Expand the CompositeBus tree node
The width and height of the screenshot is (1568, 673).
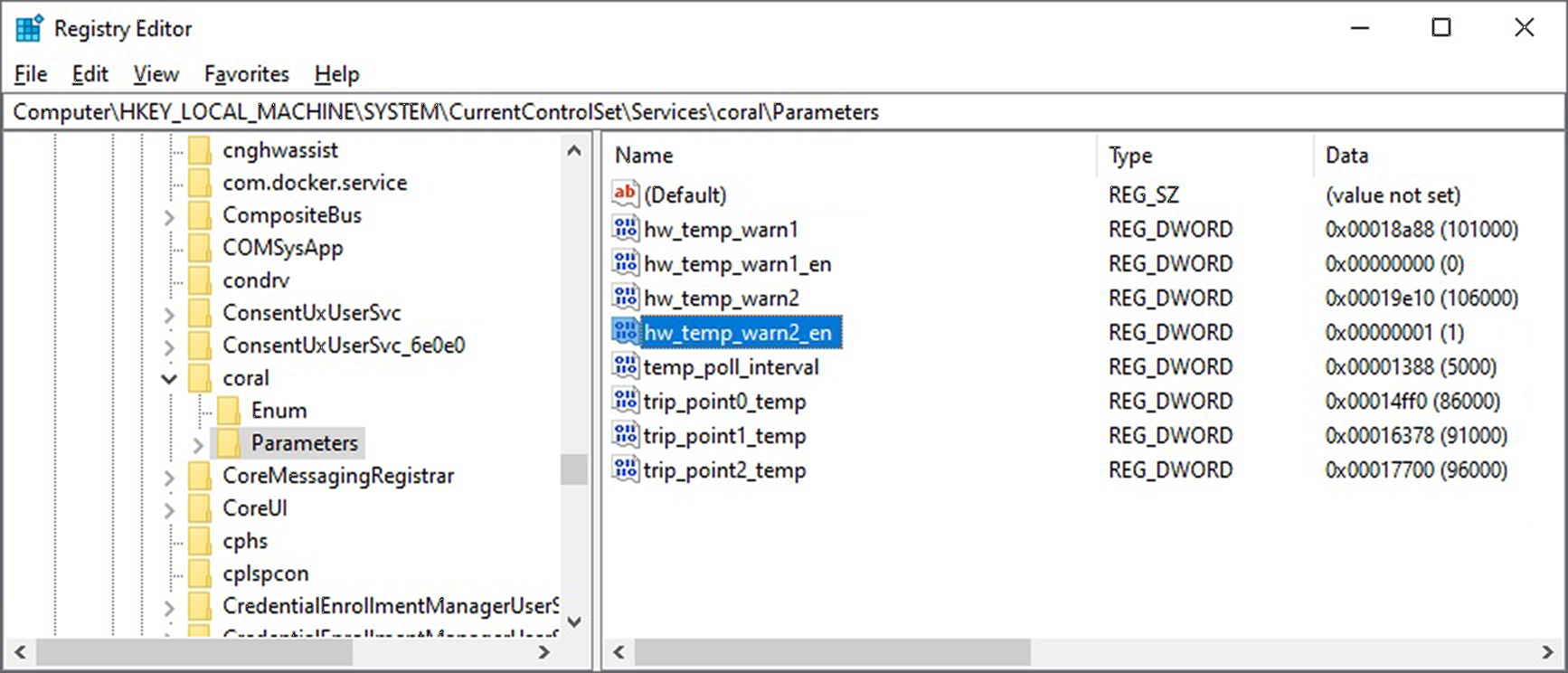pos(169,216)
